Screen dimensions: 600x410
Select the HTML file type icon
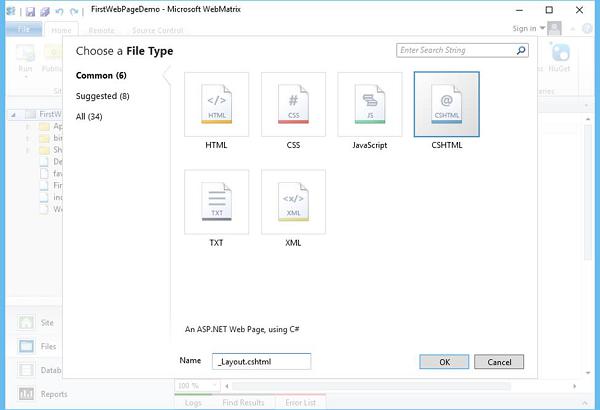coord(217,104)
